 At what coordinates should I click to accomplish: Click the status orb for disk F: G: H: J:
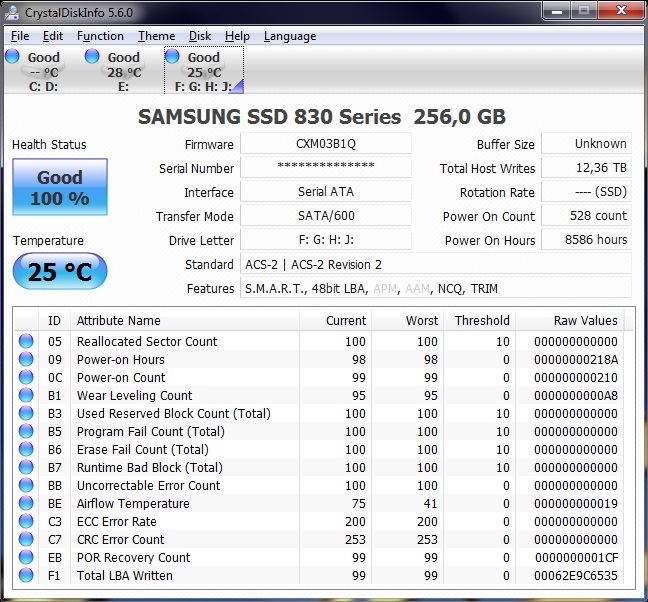click(172, 56)
